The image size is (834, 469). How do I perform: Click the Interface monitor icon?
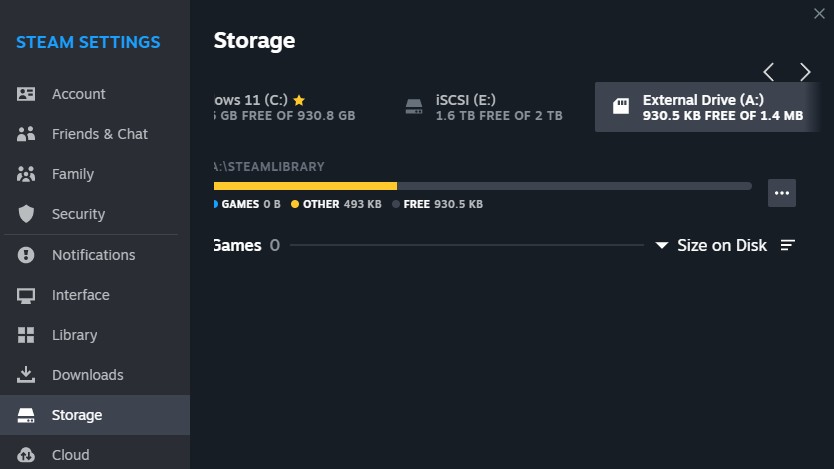(27, 295)
